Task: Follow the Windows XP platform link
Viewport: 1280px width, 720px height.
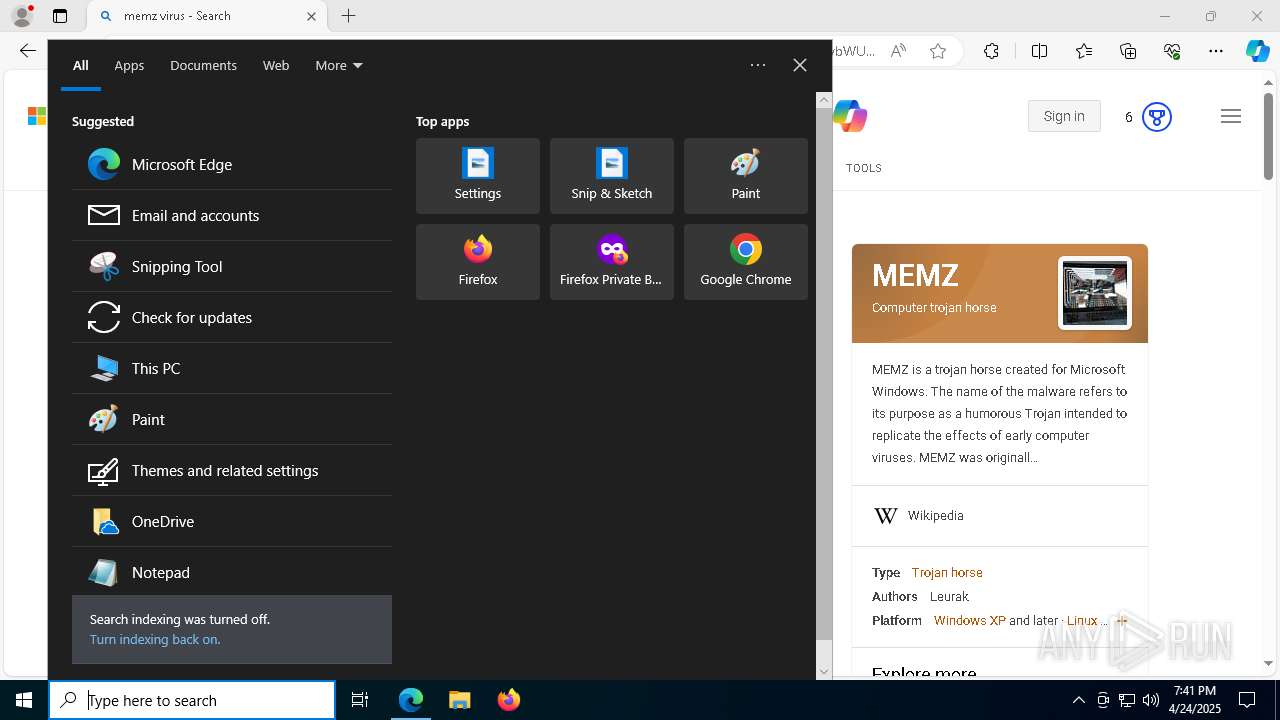Action: point(970,621)
